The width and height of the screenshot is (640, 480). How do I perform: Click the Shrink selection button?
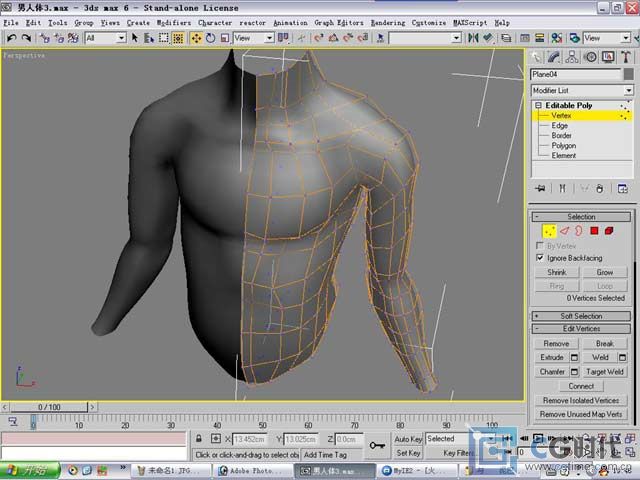pyautogui.click(x=557, y=272)
